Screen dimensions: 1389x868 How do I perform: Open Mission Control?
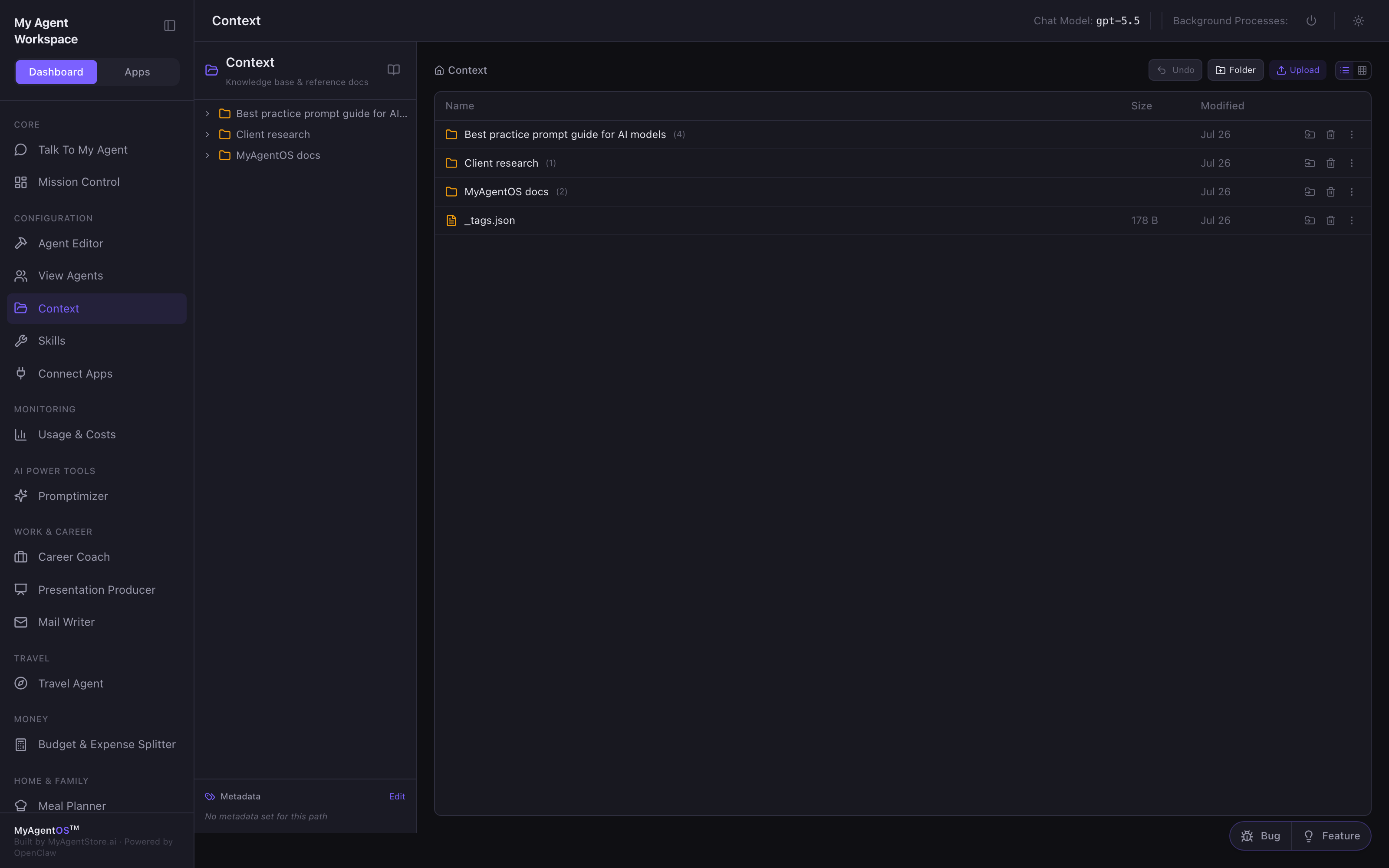coord(96,182)
